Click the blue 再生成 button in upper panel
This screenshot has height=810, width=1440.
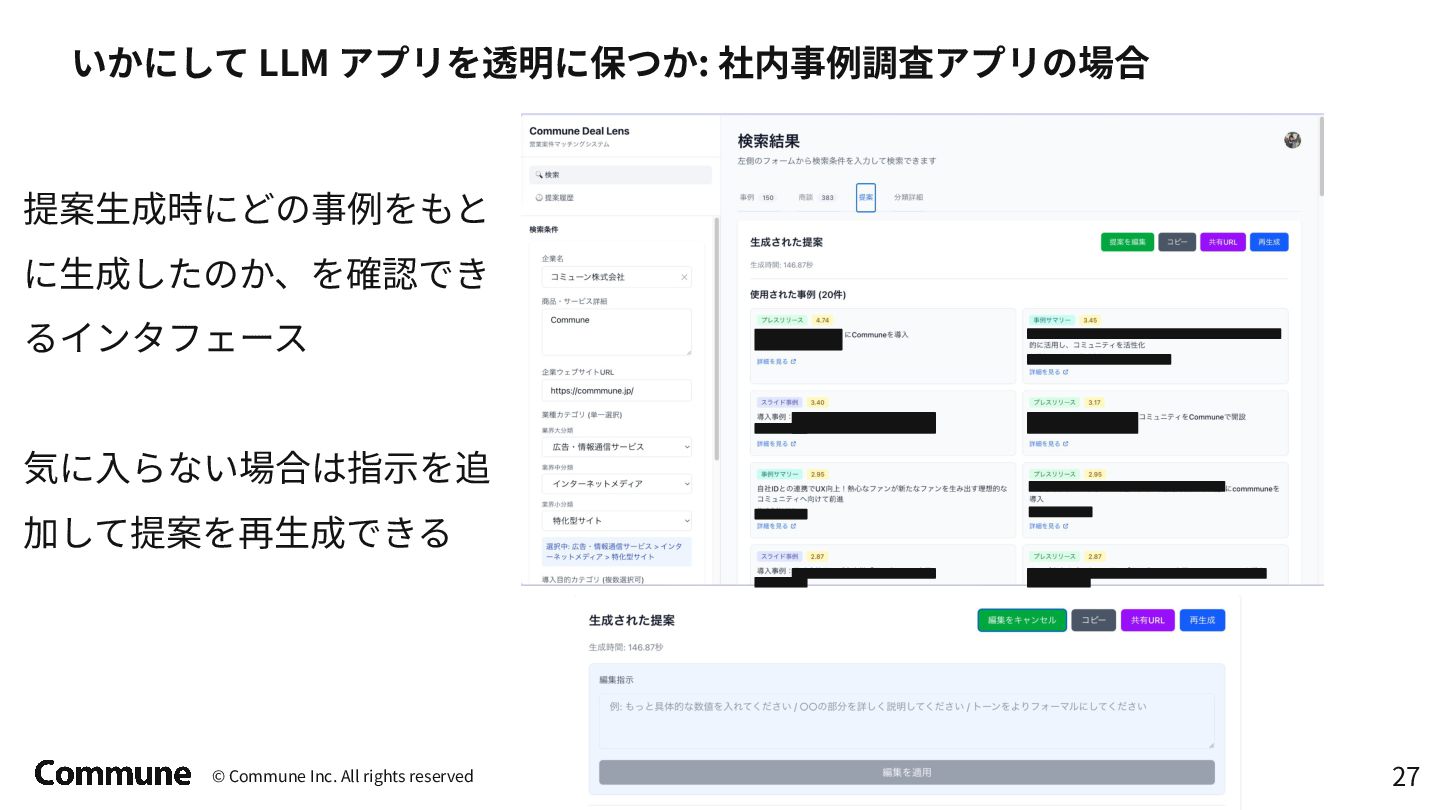(x=1269, y=242)
